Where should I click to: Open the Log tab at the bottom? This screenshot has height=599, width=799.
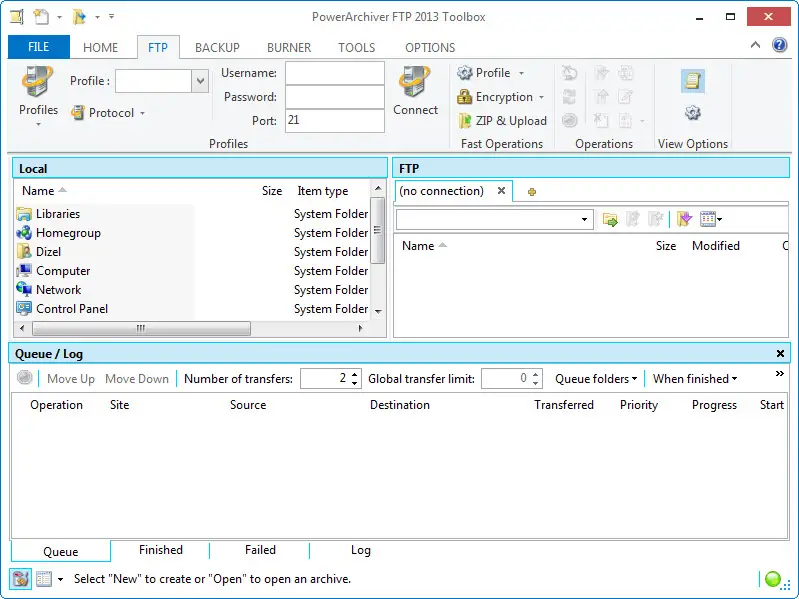(x=360, y=550)
